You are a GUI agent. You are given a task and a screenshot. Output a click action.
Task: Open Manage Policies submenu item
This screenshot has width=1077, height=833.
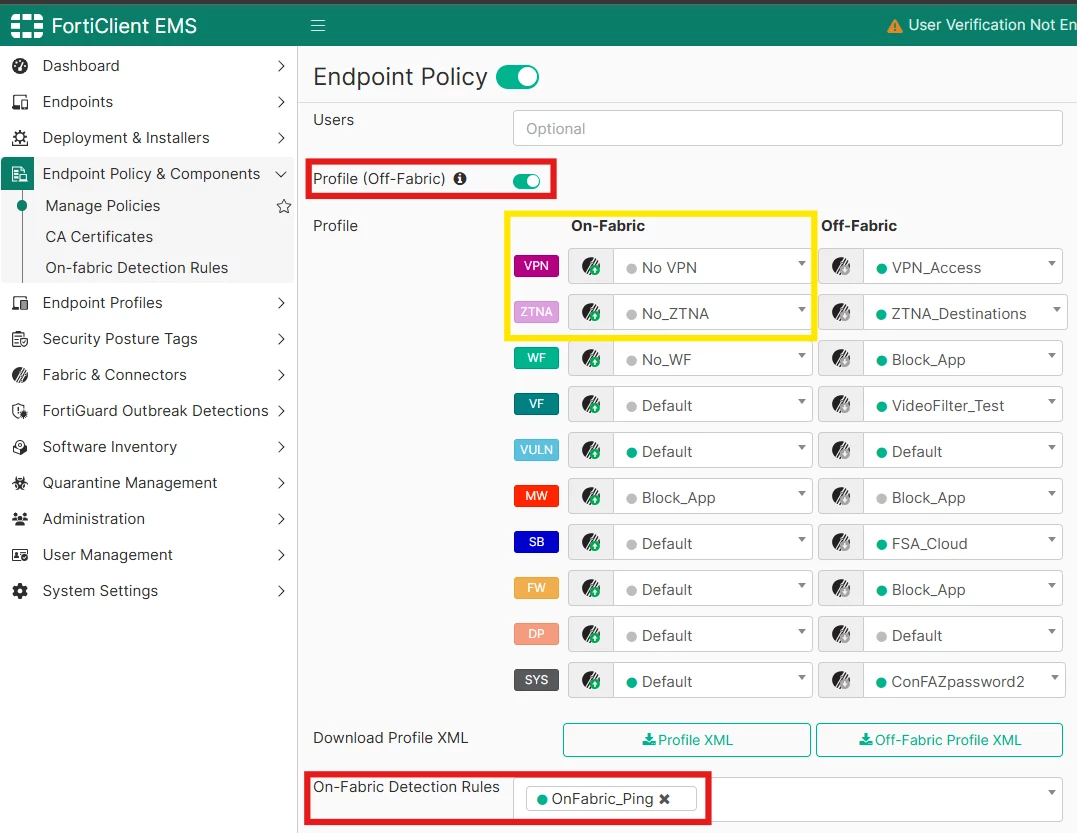click(102, 206)
